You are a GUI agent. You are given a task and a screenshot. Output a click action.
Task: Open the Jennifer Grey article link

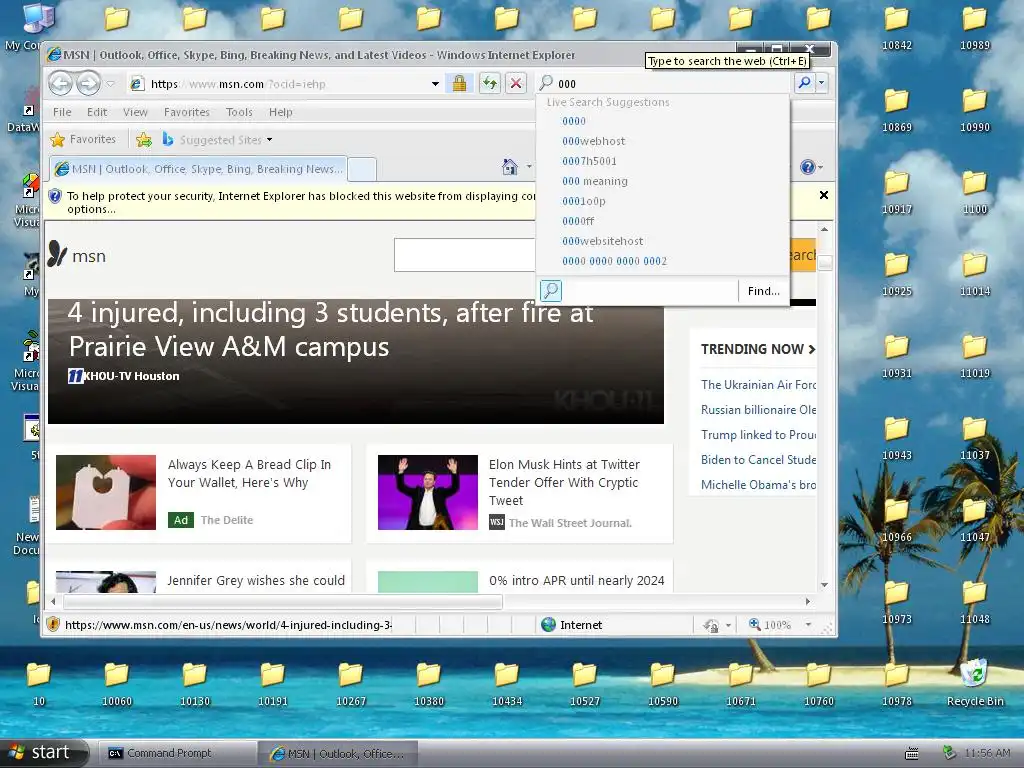256,581
